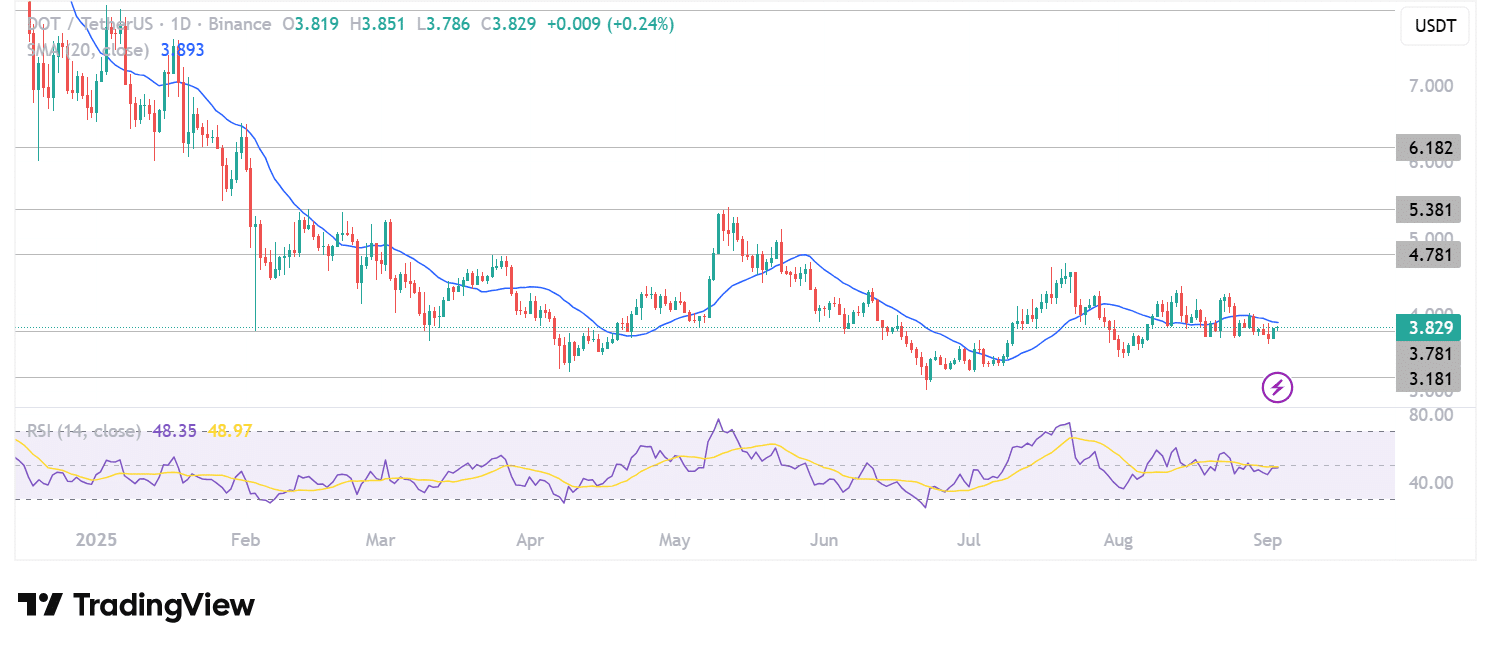Click the 2025 label on time axis
The height and width of the screenshot is (650, 1491).
96,539
